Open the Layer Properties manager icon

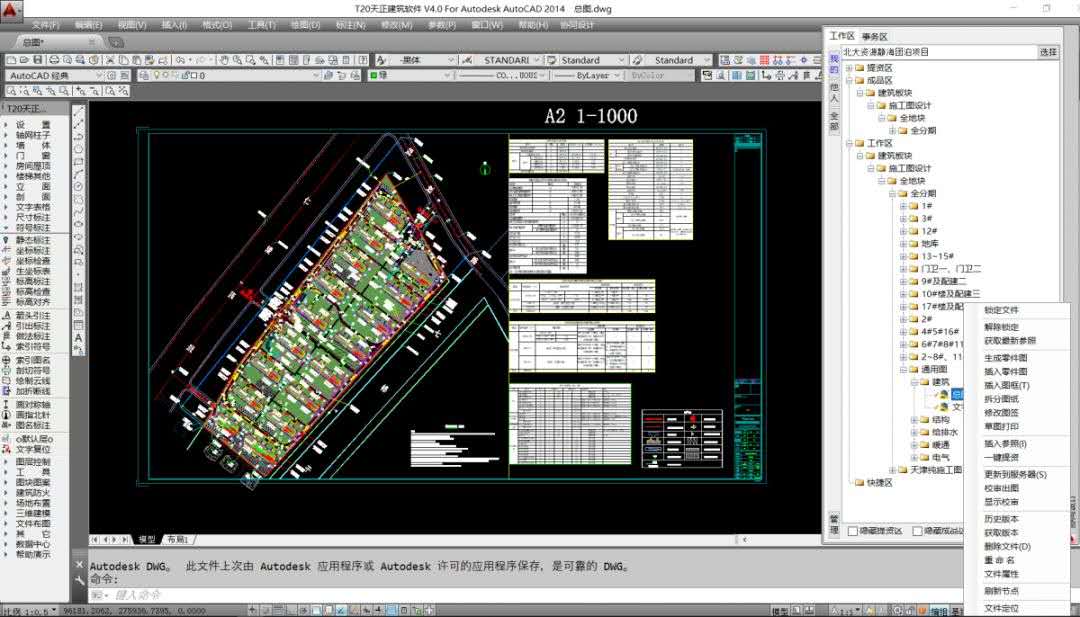(144, 75)
